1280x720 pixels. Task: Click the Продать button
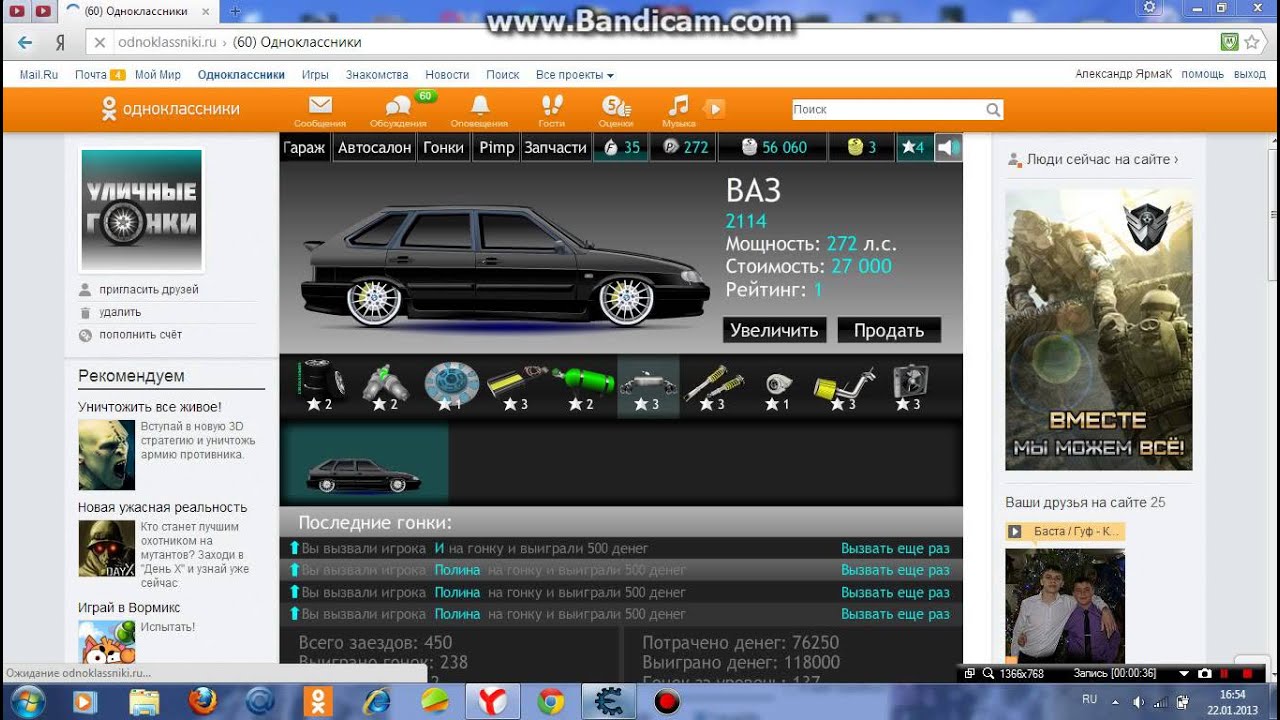coord(888,330)
